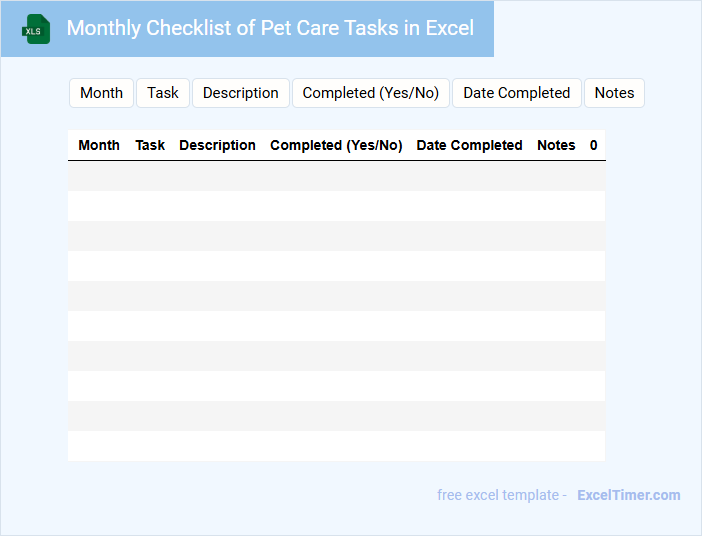The image size is (702, 536).
Task: Click the Completed (Yes/No) table column header
Action: click(x=336, y=145)
